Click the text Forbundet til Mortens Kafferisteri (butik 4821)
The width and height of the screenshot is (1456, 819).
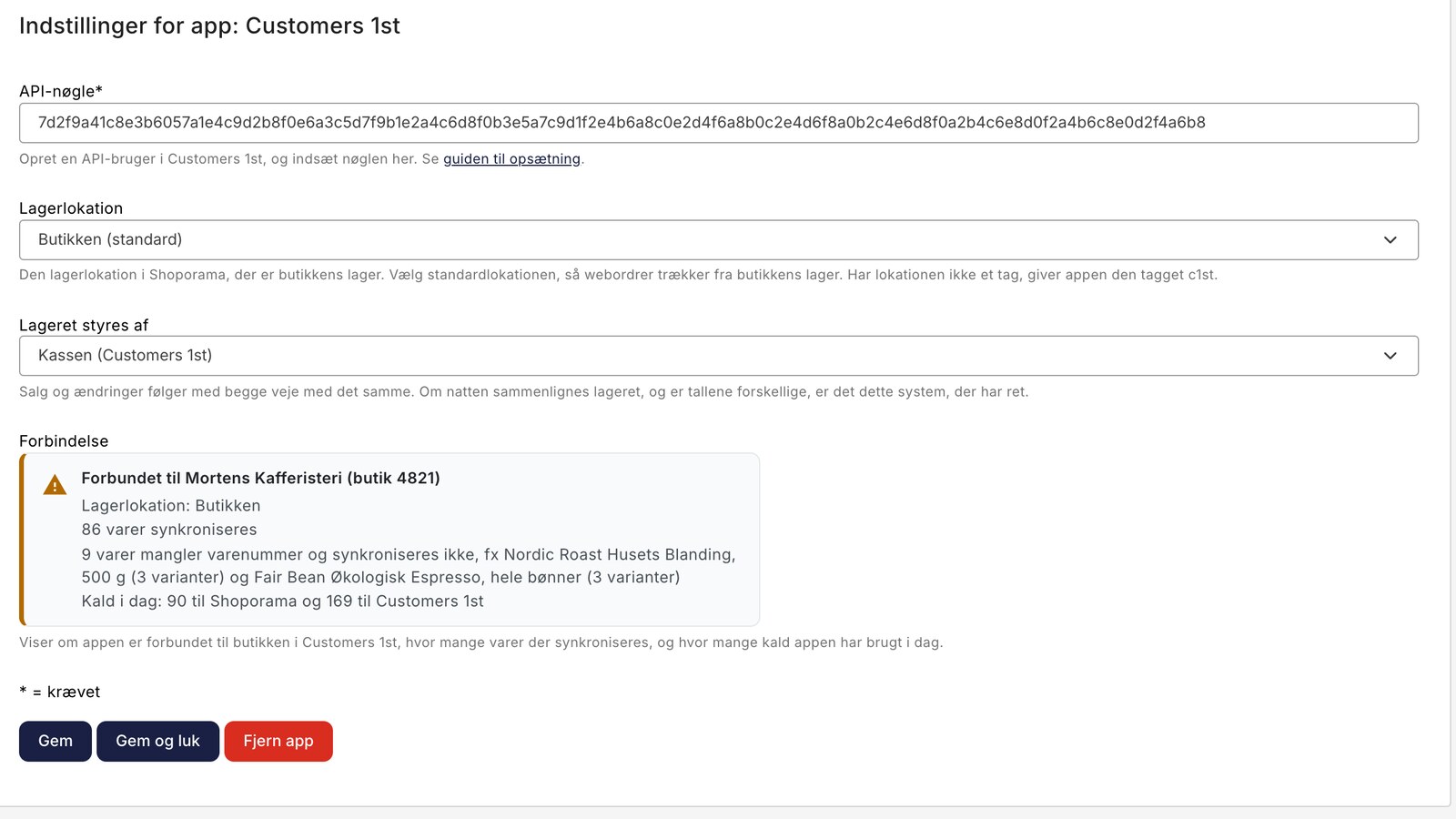click(x=260, y=479)
